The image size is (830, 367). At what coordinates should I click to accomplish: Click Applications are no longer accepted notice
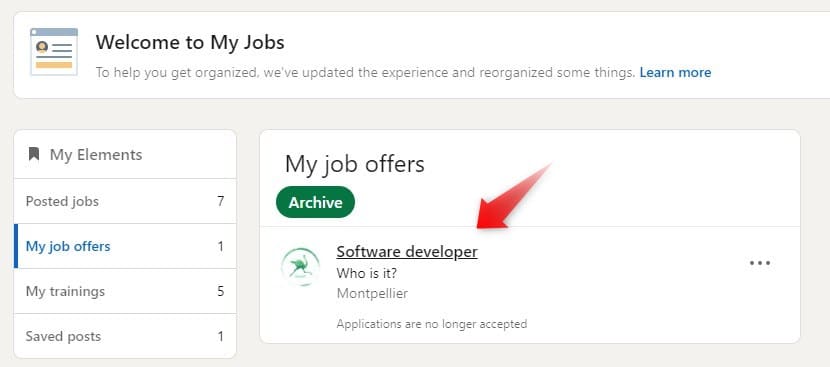(432, 323)
